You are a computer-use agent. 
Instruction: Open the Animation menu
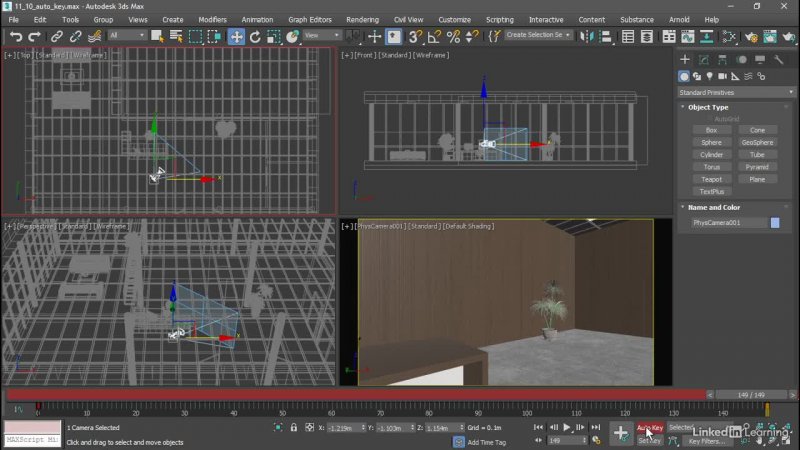tap(257, 19)
